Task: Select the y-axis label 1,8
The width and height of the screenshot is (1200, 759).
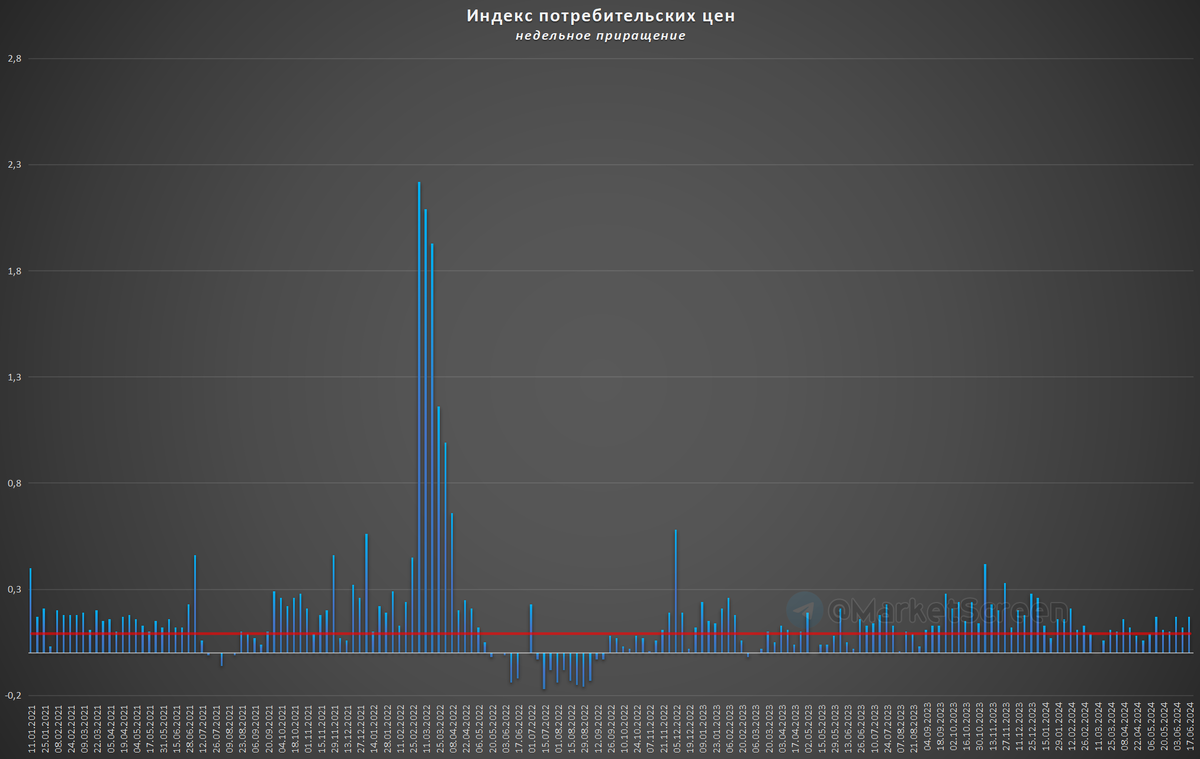Action: pos(14,271)
